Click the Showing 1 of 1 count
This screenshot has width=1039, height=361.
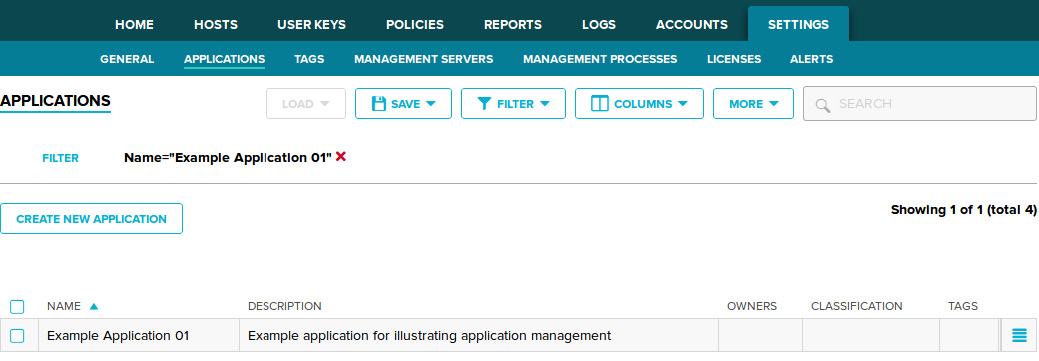[x=963, y=210]
